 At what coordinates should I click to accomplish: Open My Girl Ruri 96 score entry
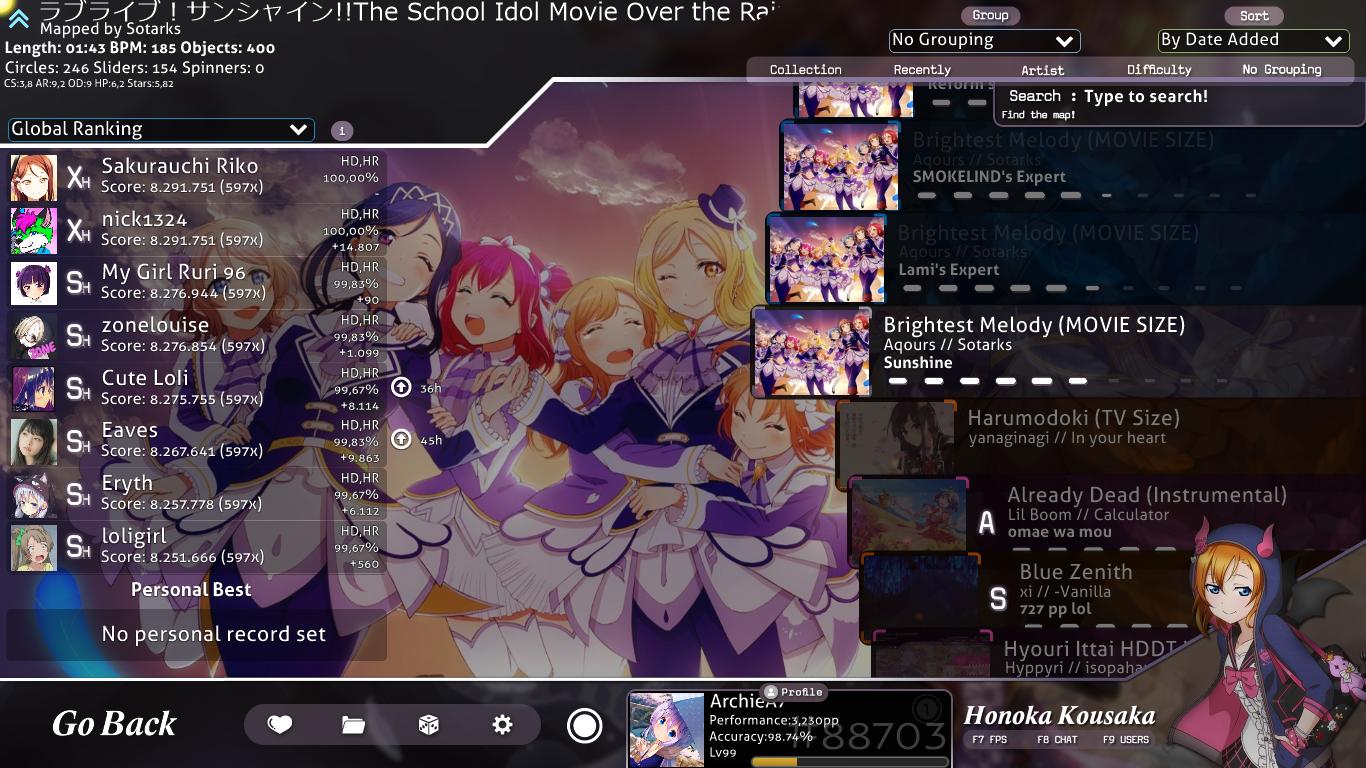point(197,284)
